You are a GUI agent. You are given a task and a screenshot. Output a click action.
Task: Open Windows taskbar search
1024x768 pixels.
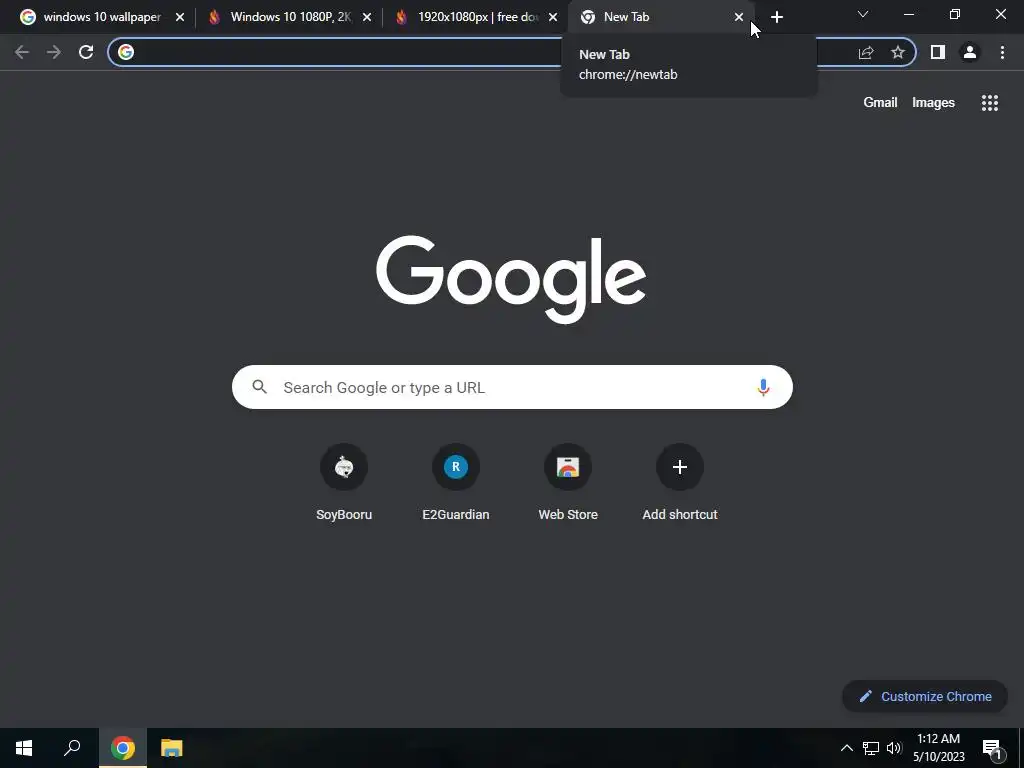(72, 748)
